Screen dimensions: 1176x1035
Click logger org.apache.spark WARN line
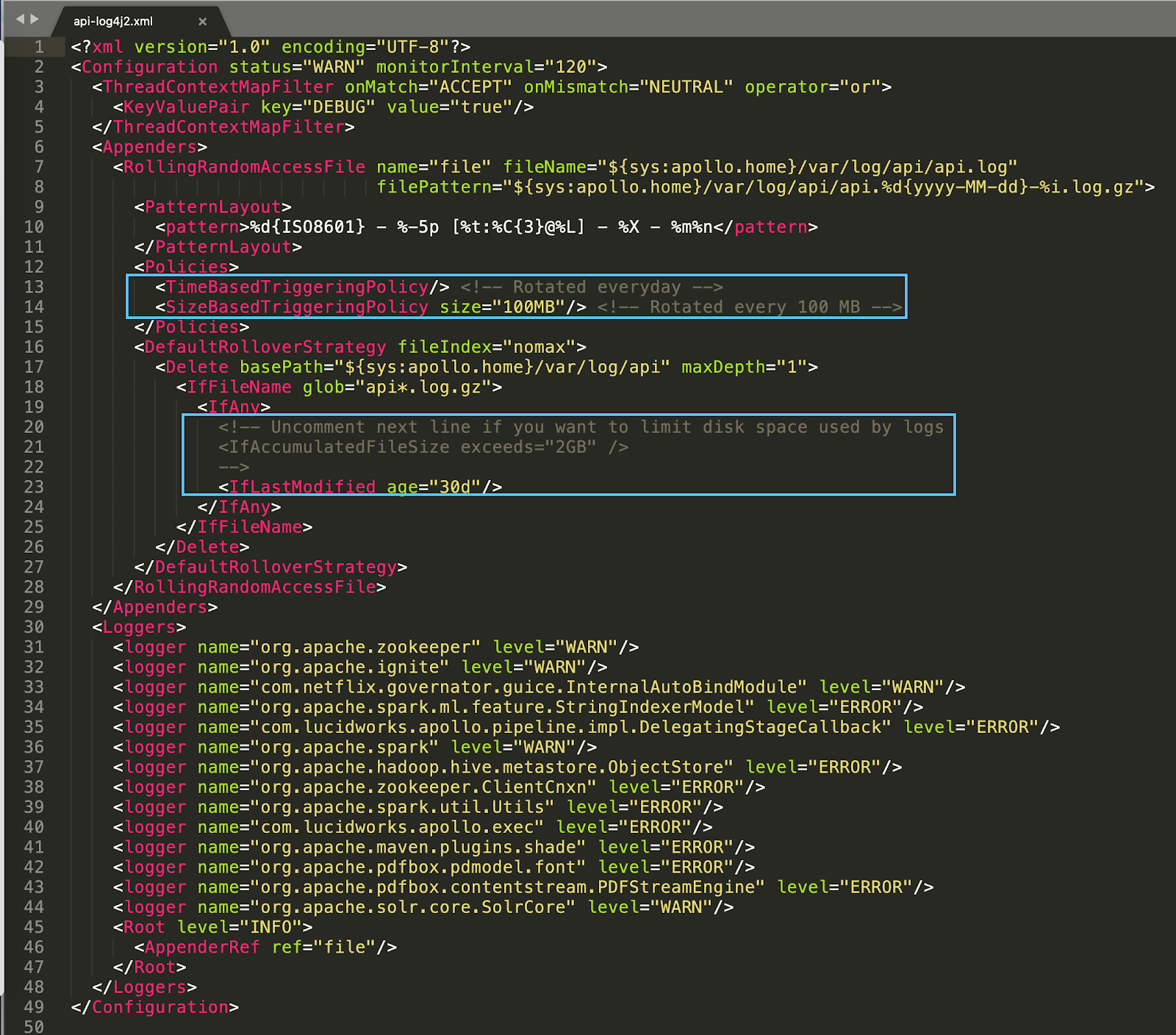coord(355,747)
